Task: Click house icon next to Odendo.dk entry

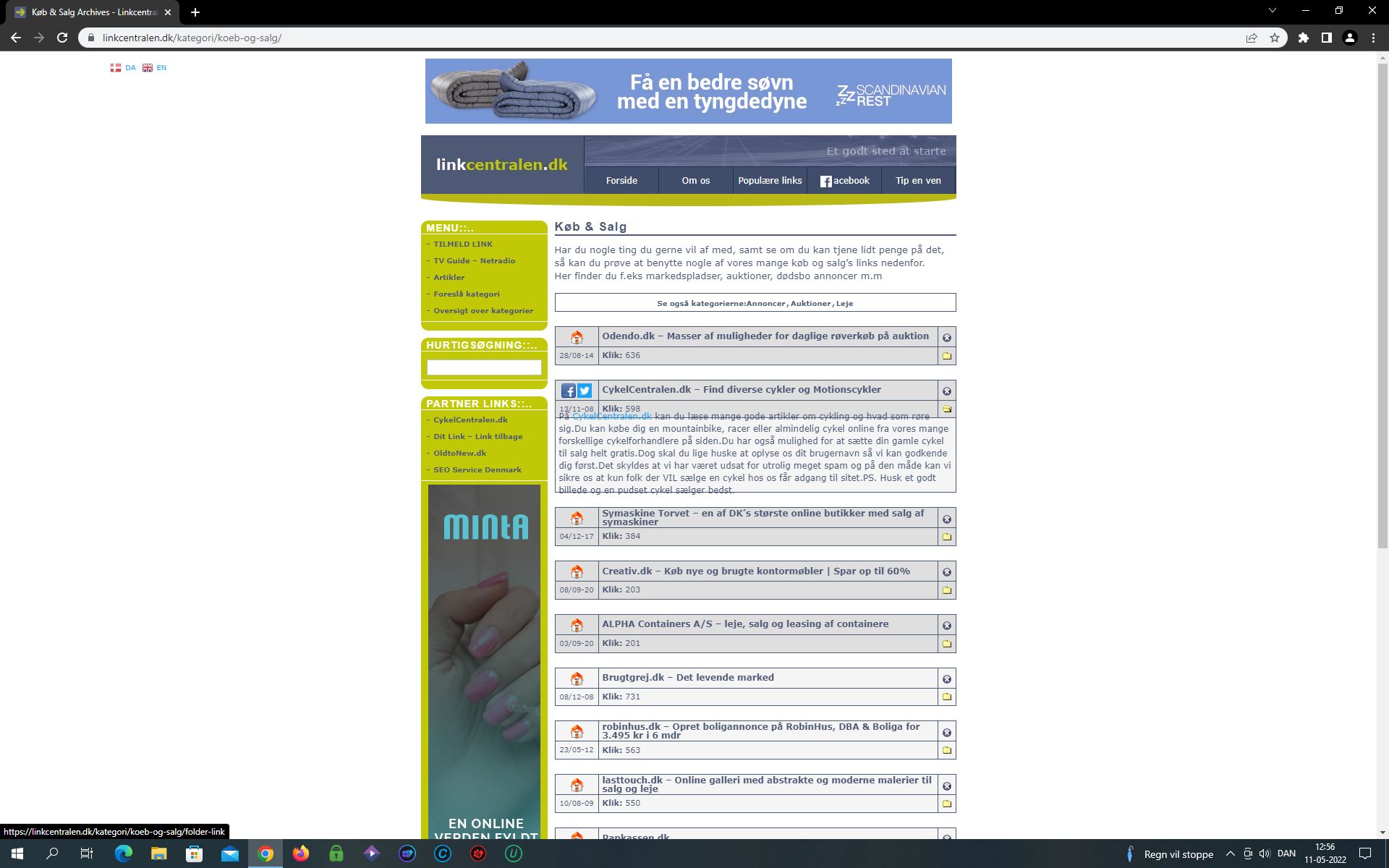Action: tap(577, 337)
